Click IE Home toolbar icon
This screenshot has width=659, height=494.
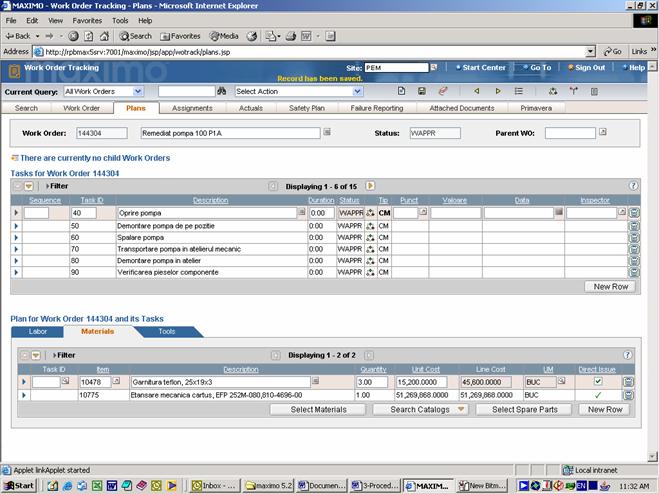click(104, 36)
